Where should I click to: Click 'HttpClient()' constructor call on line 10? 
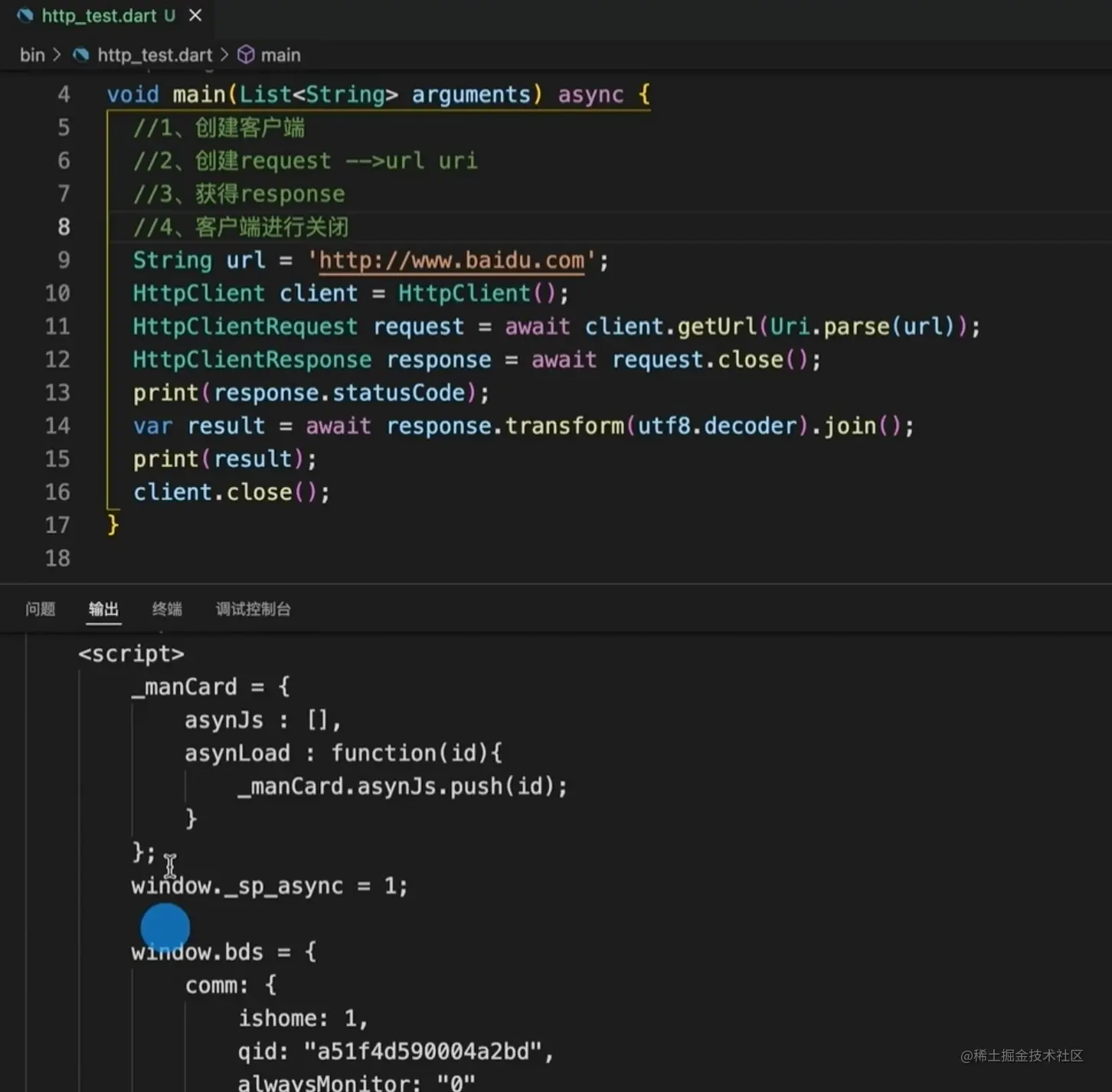[x=477, y=293]
